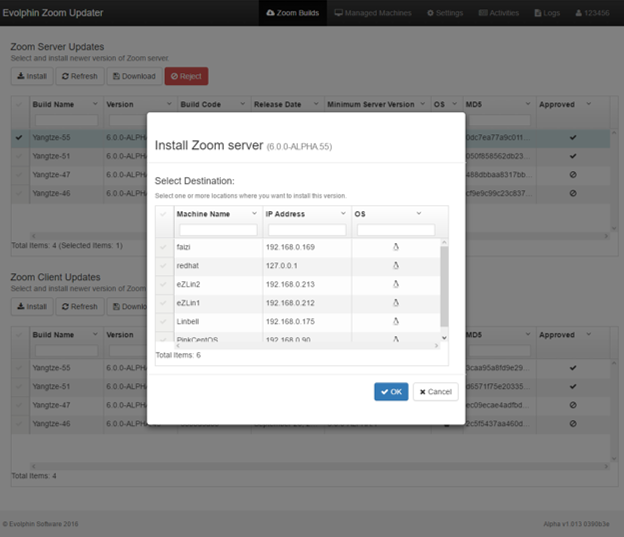Open MD5 column dropdown in client table
Image resolution: width=624 pixels, height=537 pixels.
tap(528, 334)
